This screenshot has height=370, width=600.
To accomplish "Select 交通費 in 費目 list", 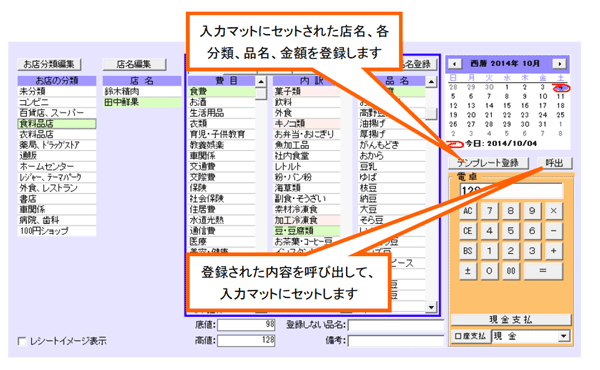I will (222, 166).
